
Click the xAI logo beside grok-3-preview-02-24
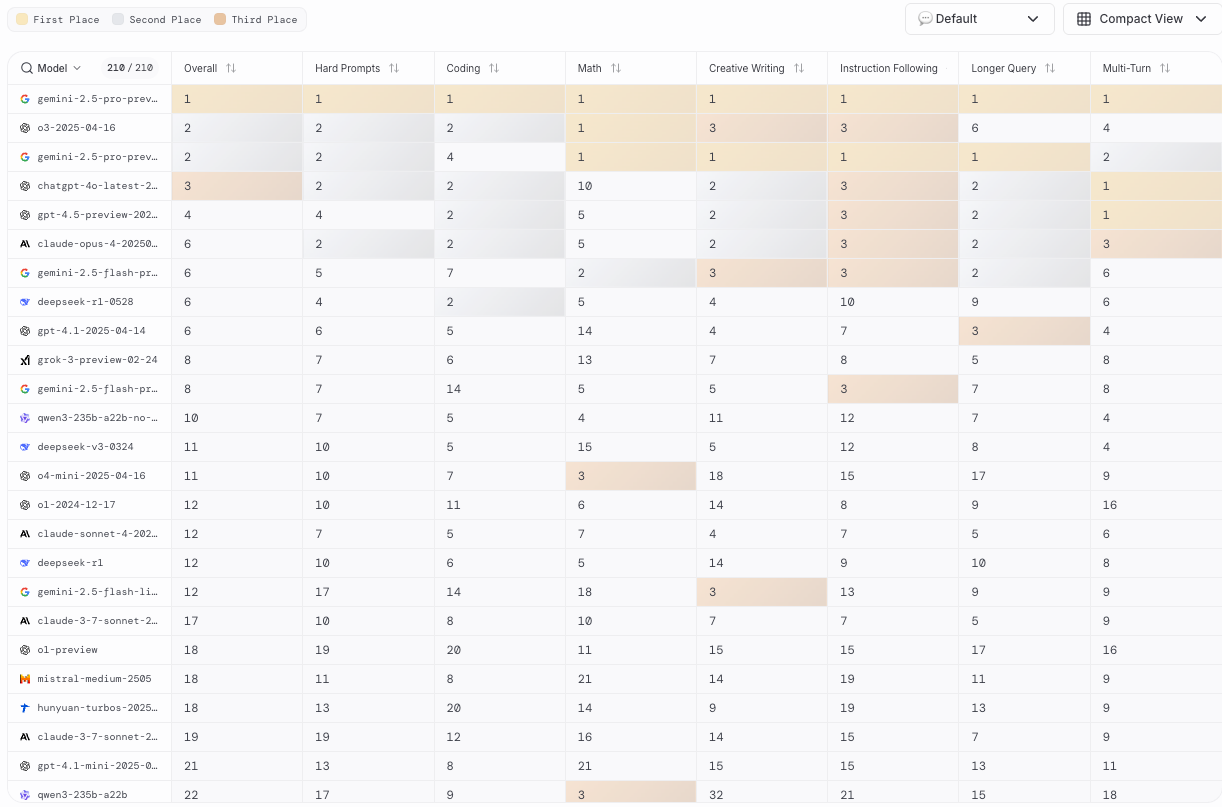coord(25,360)
